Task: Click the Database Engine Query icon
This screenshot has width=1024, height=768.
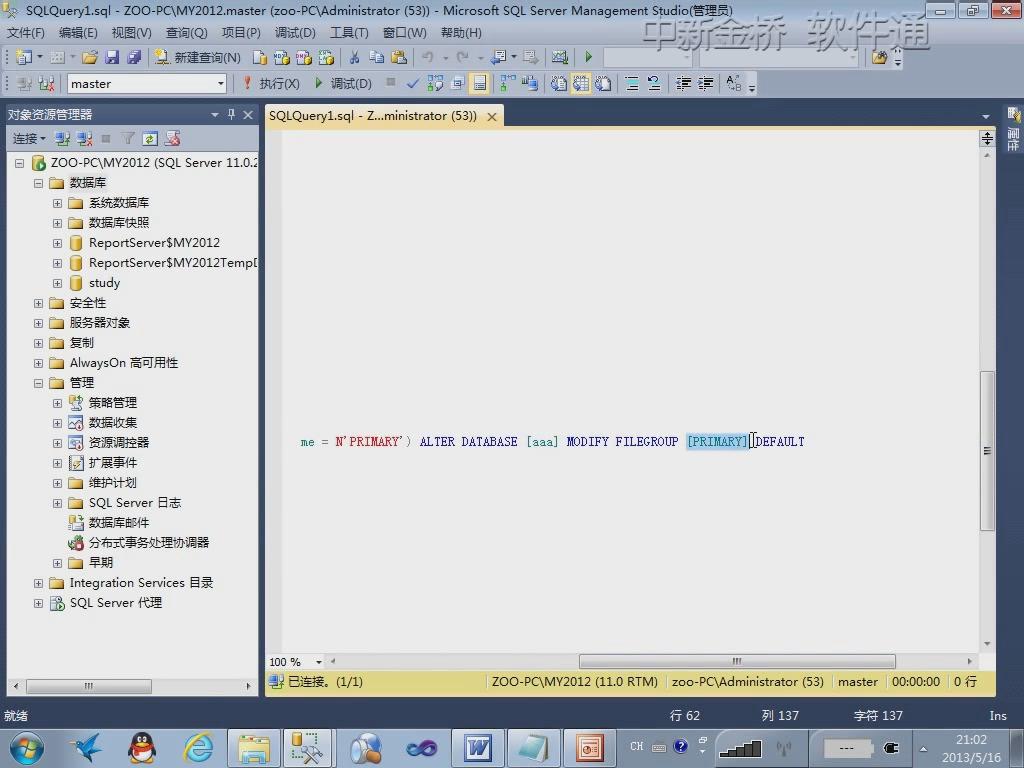Action: pos(259,57)
